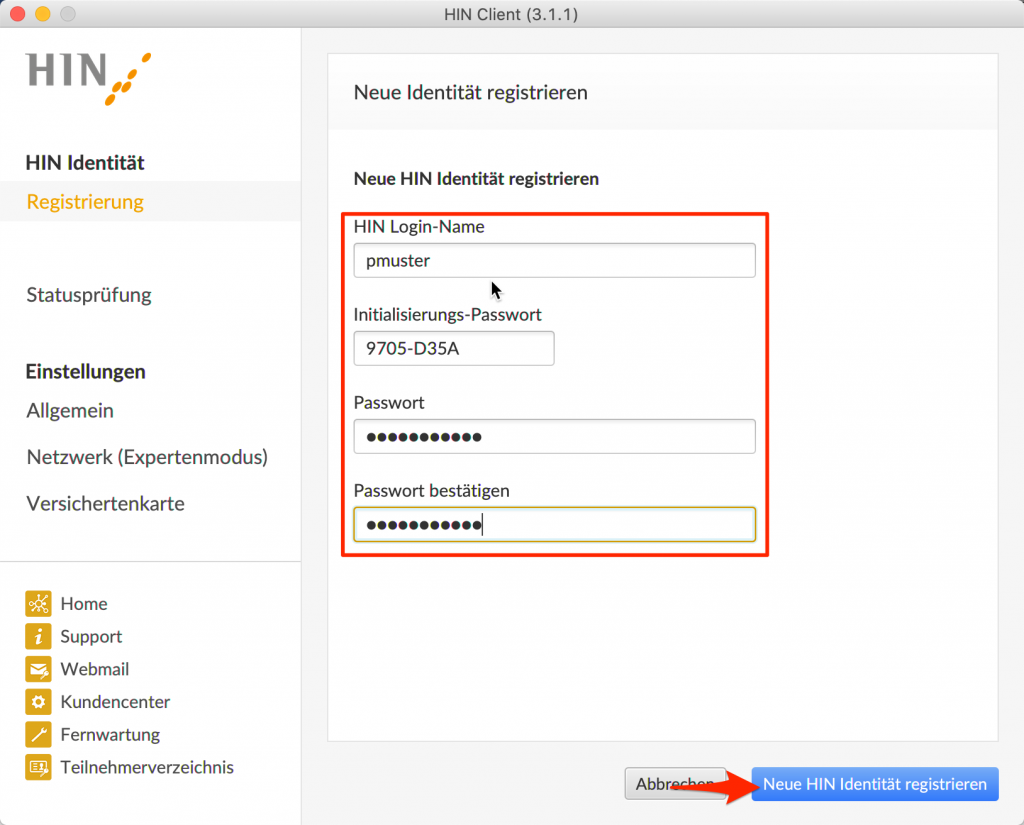Minimize the HIN Client window

click(x=42, y=14)
